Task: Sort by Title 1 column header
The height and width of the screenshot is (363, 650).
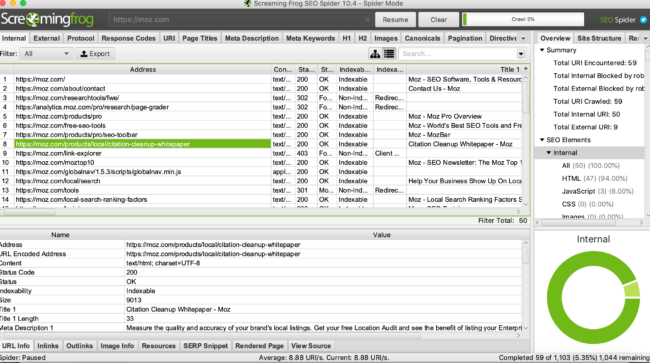Action: coord(464,69)
